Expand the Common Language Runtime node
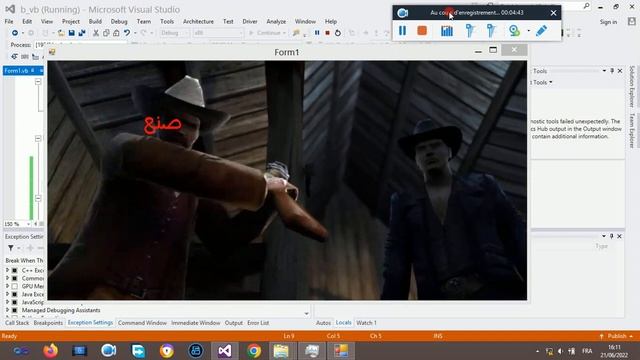Screen dimensions: 640x360 [x=7, y=278]
